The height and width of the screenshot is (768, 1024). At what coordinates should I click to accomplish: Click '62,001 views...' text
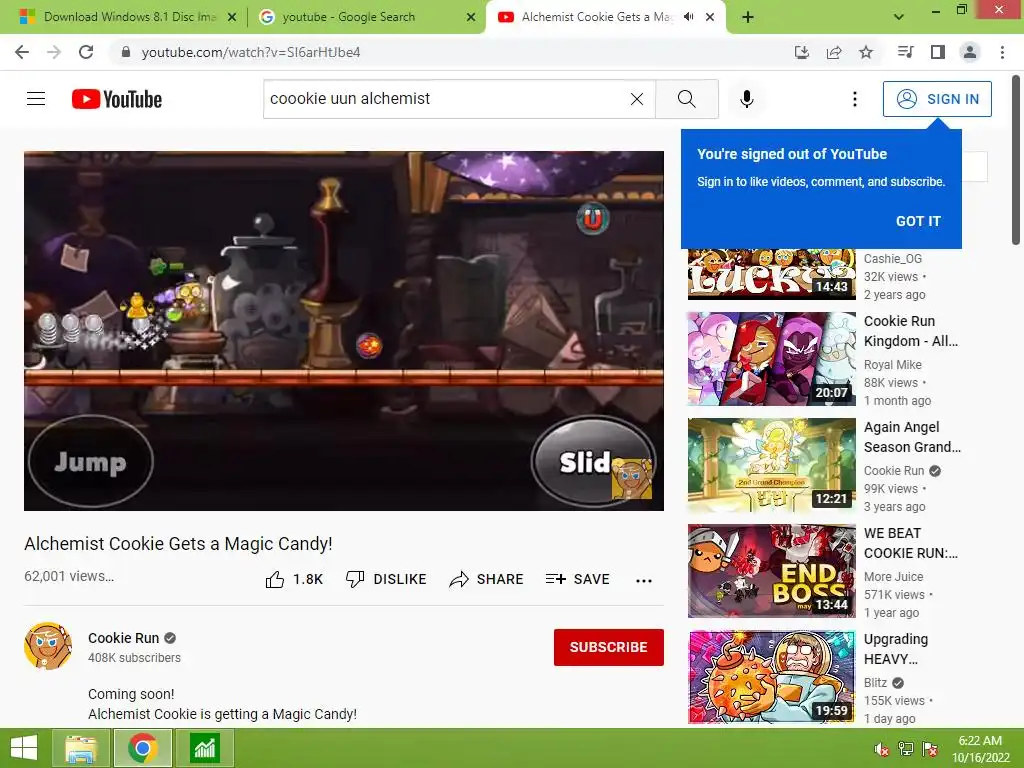(69, 576)
